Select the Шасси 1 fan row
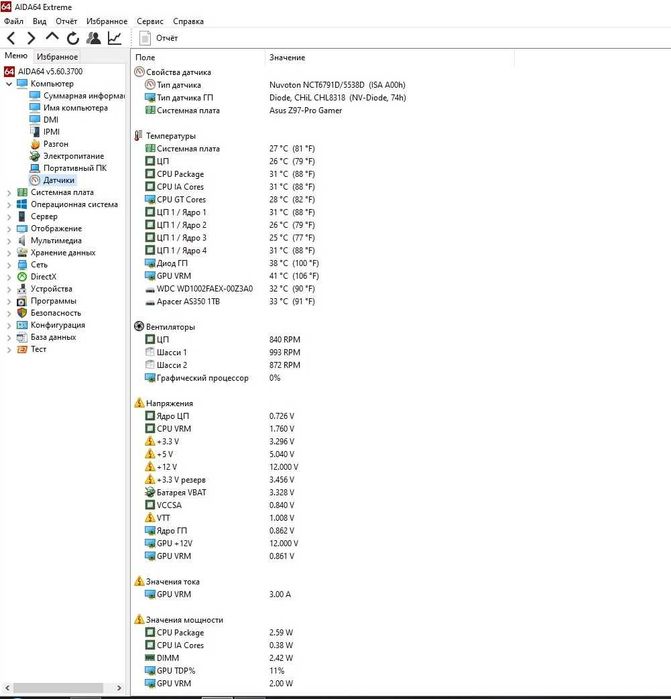Screen dimensions: 671x699 click(223, 352)
